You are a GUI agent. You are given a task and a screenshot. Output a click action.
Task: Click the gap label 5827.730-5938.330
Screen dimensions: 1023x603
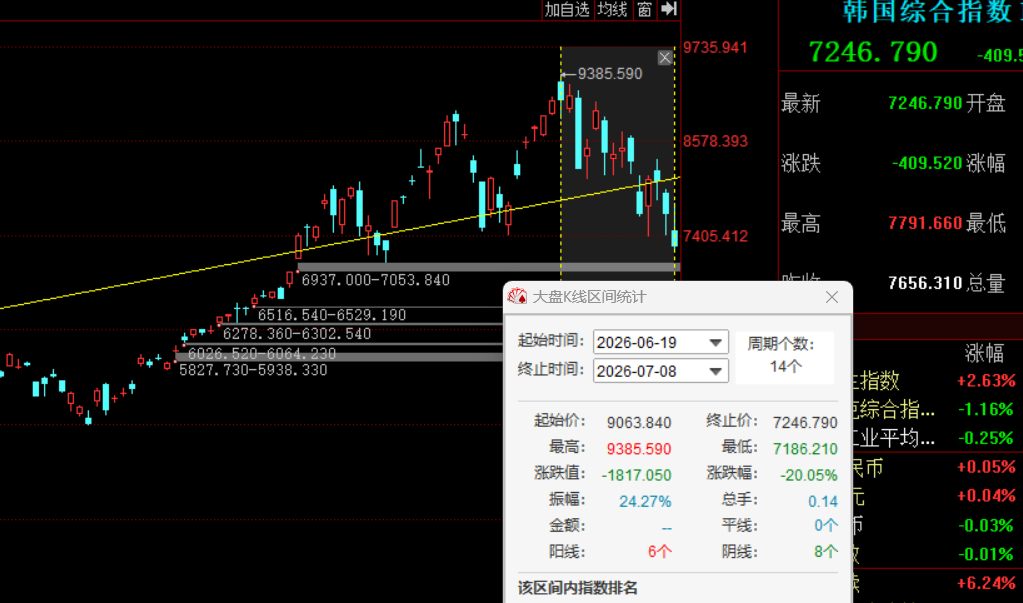pos(253,370)
